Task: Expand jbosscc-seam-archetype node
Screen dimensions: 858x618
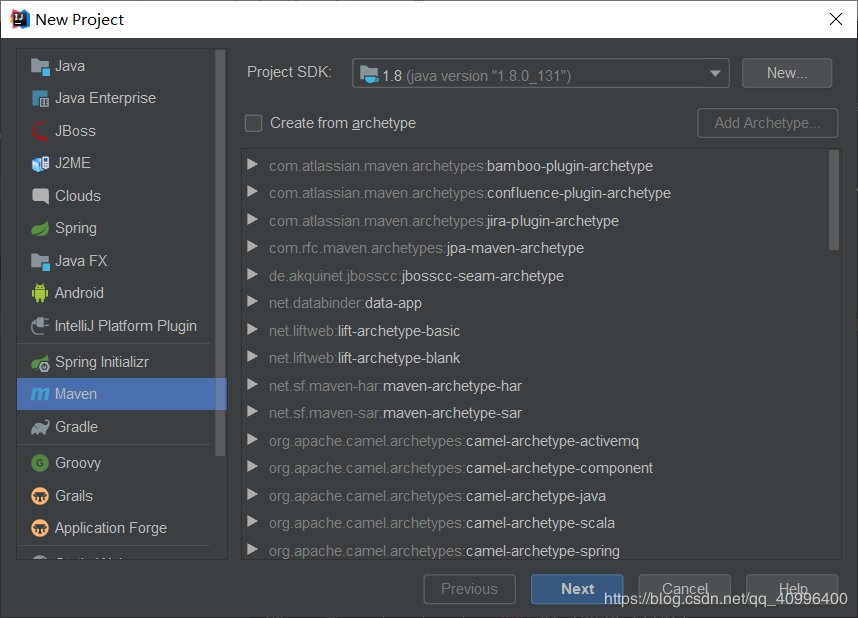Action: tap(252, 274)
